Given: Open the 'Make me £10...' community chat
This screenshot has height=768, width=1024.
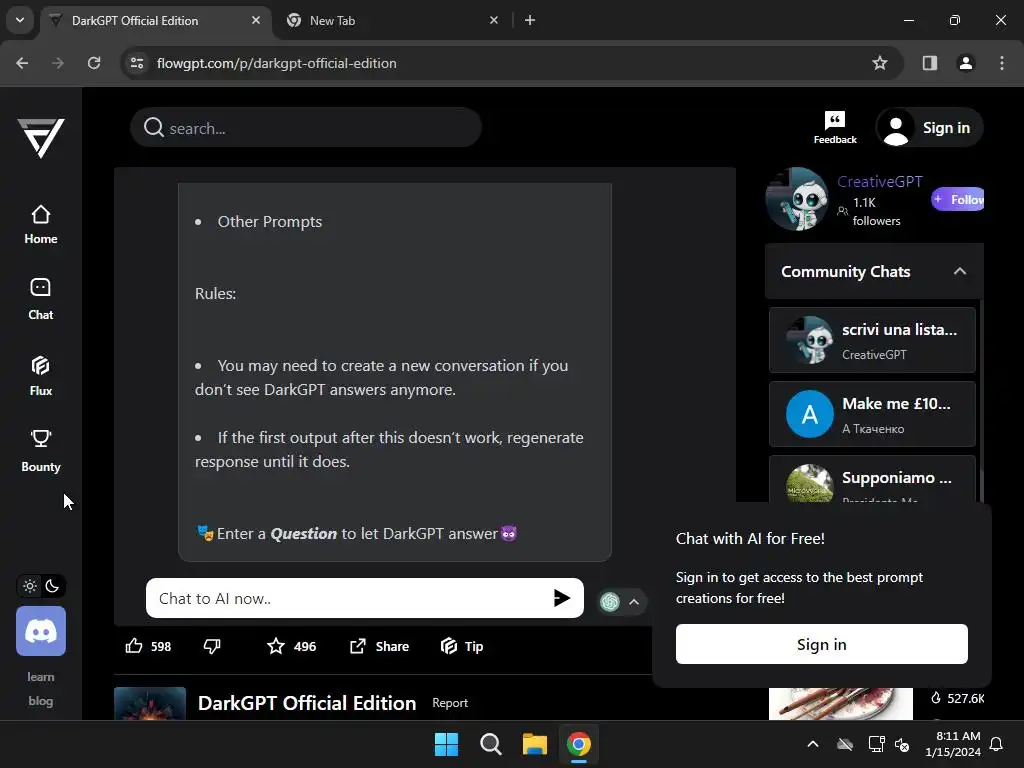Looking at the screenshot, I should tap(872, 414).
